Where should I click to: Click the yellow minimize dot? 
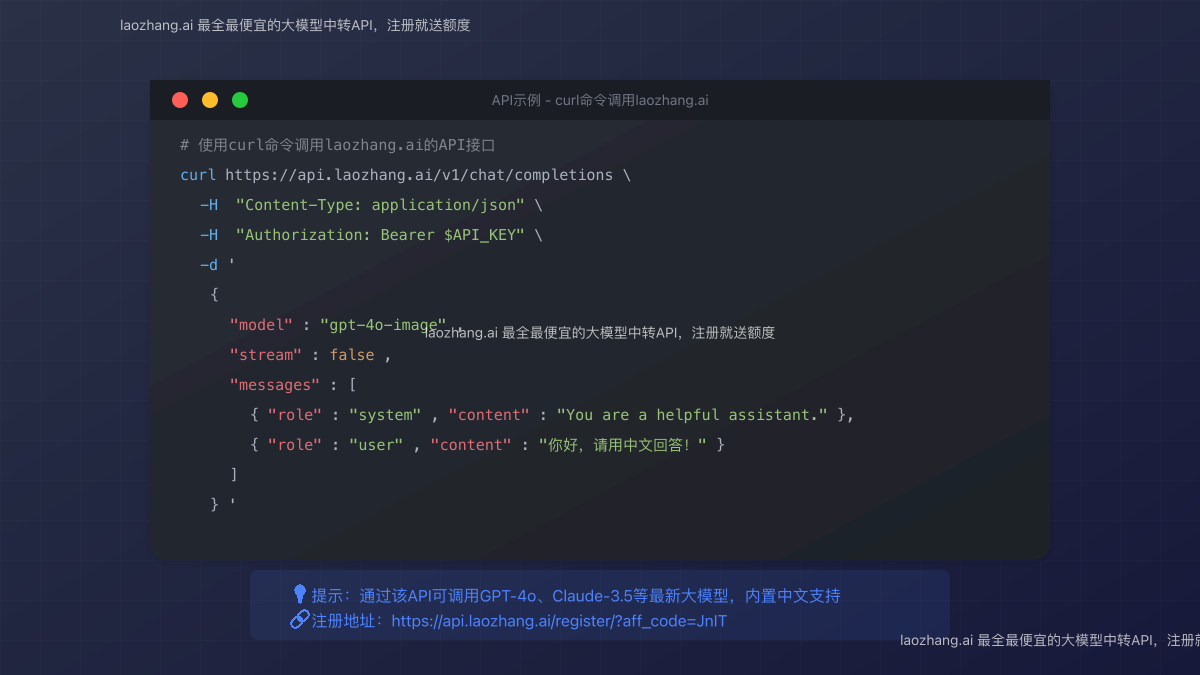[x=210, y=100]
